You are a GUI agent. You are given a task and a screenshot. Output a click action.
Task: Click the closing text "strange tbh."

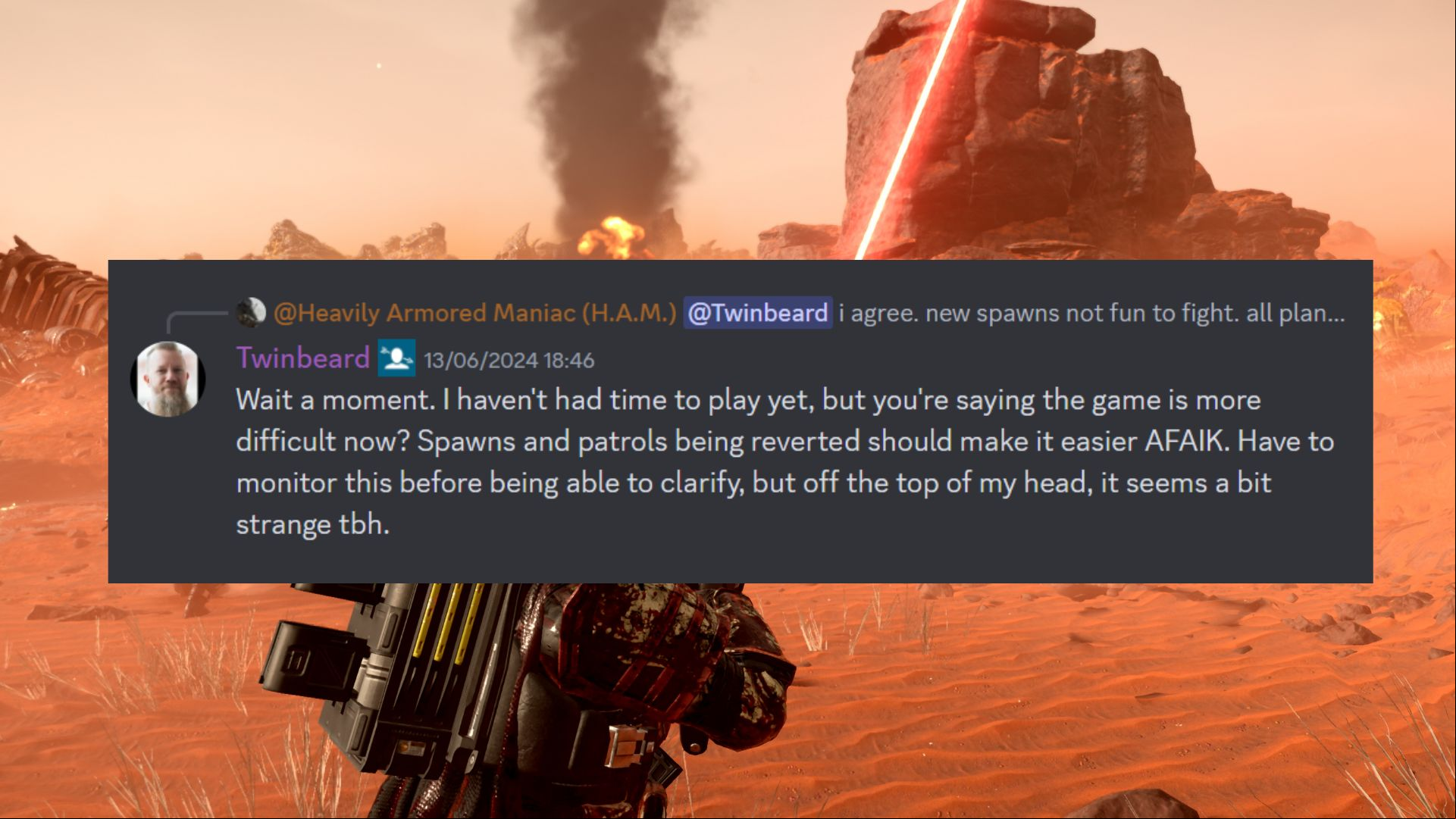point(312,524)
